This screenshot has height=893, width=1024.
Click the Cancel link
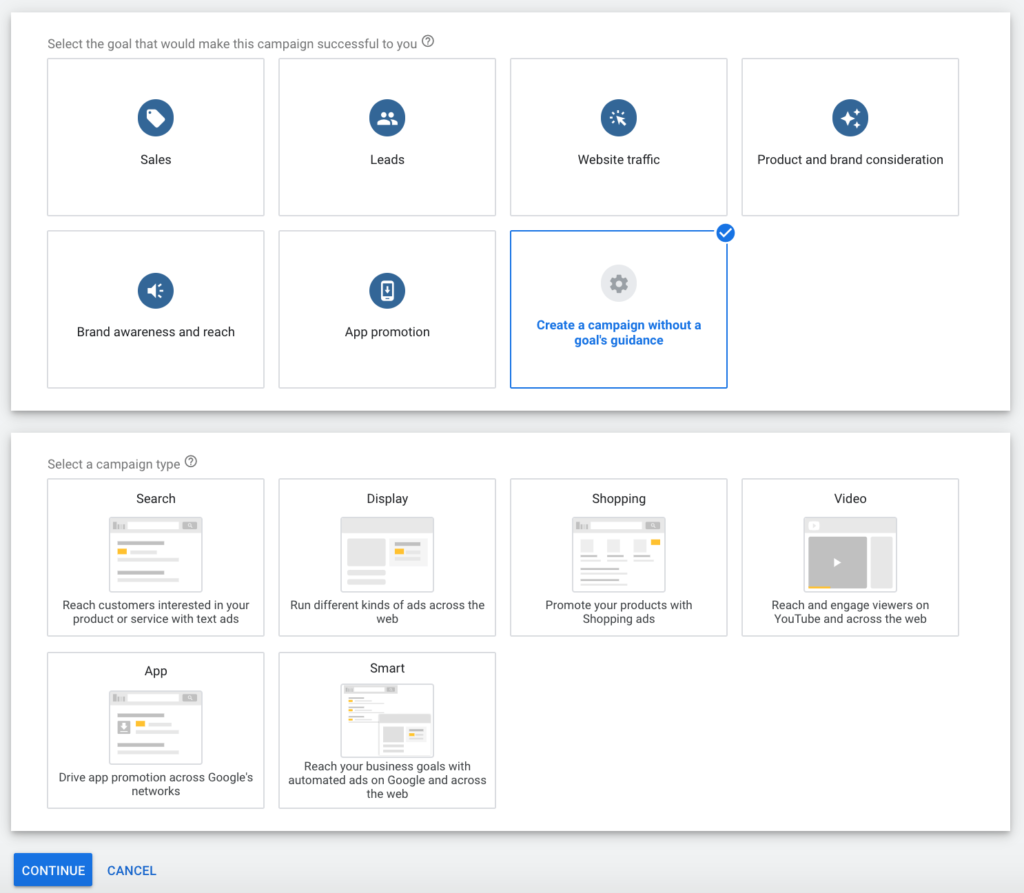131,871
